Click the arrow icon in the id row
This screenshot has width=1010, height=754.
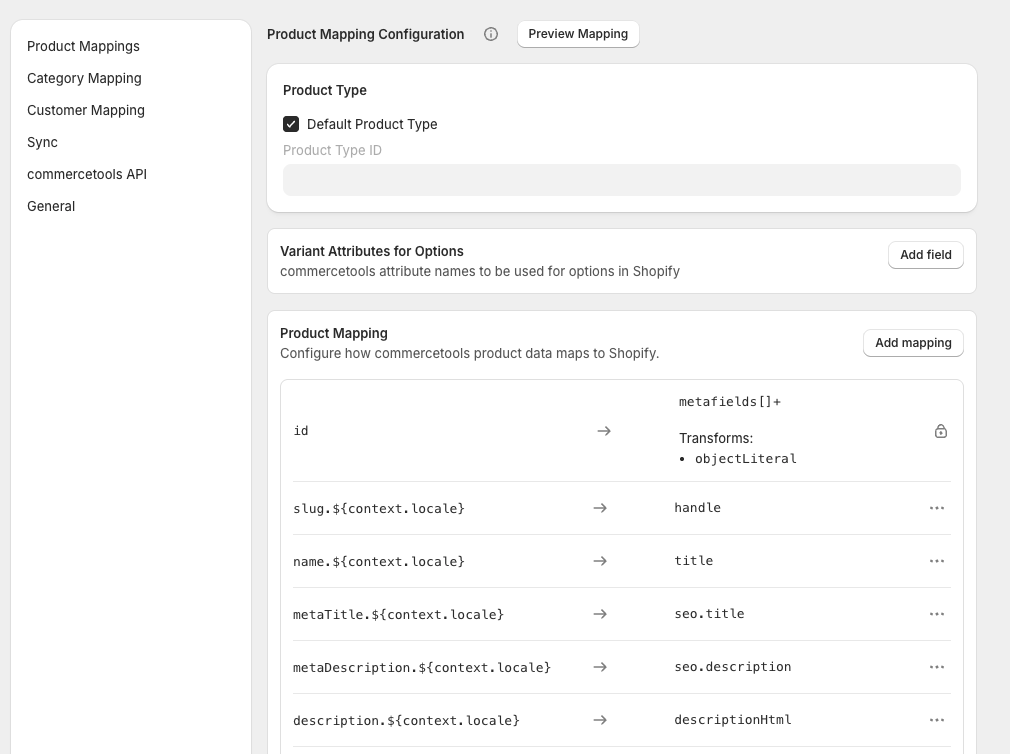click(604, 431)
